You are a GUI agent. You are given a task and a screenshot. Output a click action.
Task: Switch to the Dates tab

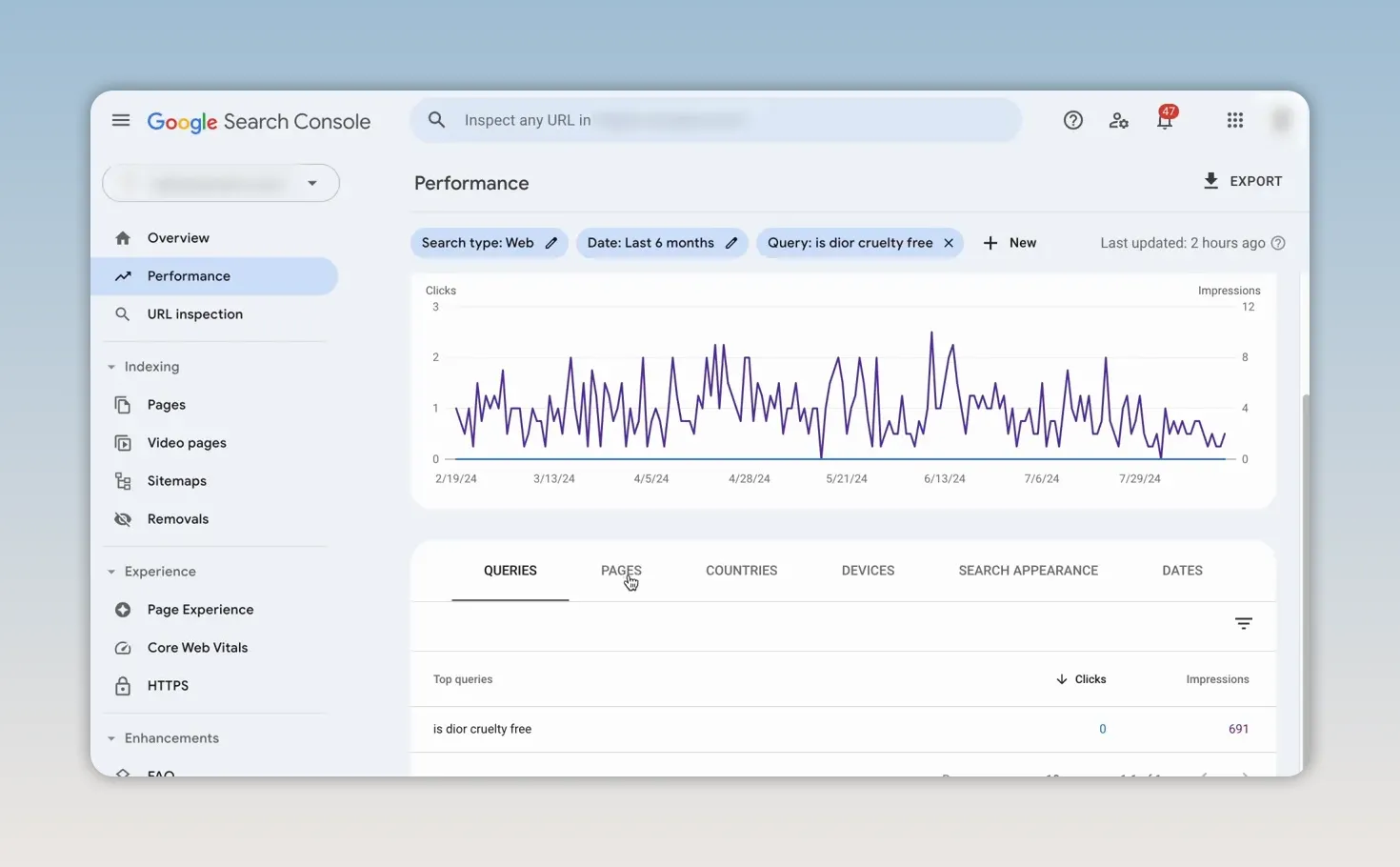(x=1182, y=571)
